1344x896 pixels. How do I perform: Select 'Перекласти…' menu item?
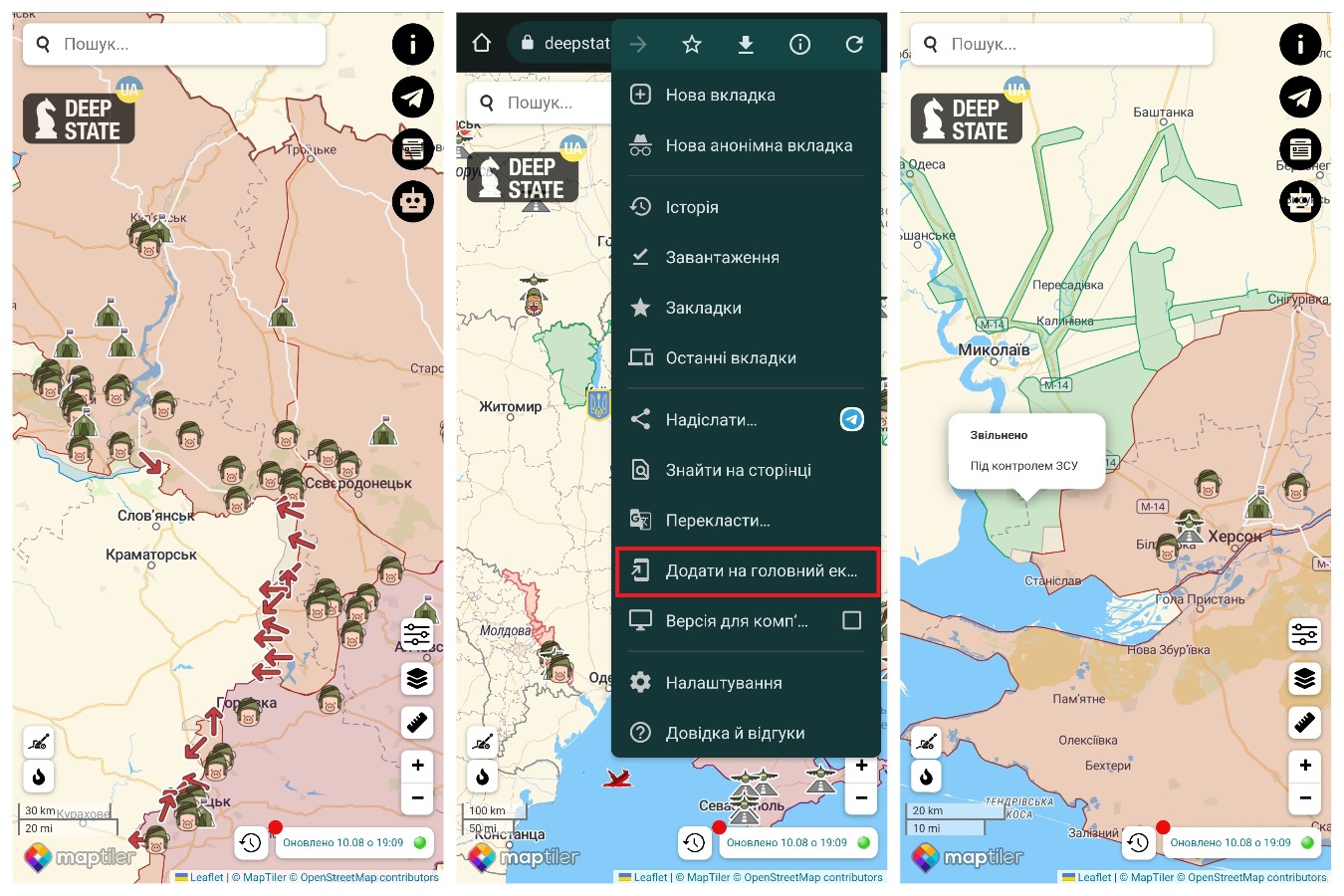pos(747,521)
